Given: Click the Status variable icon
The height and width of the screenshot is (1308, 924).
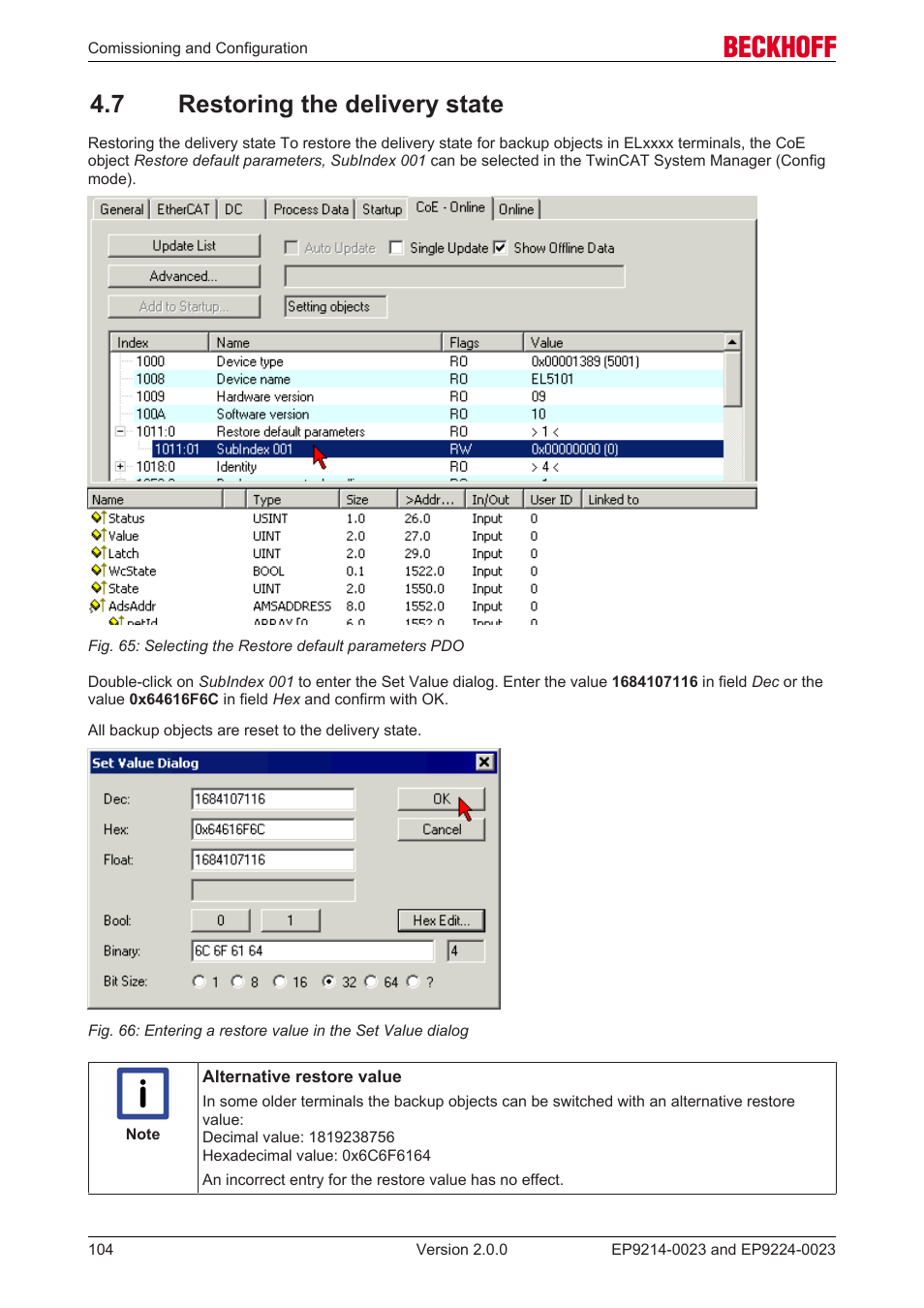Looking at the screenshot, I should click(x=98, y=518).
